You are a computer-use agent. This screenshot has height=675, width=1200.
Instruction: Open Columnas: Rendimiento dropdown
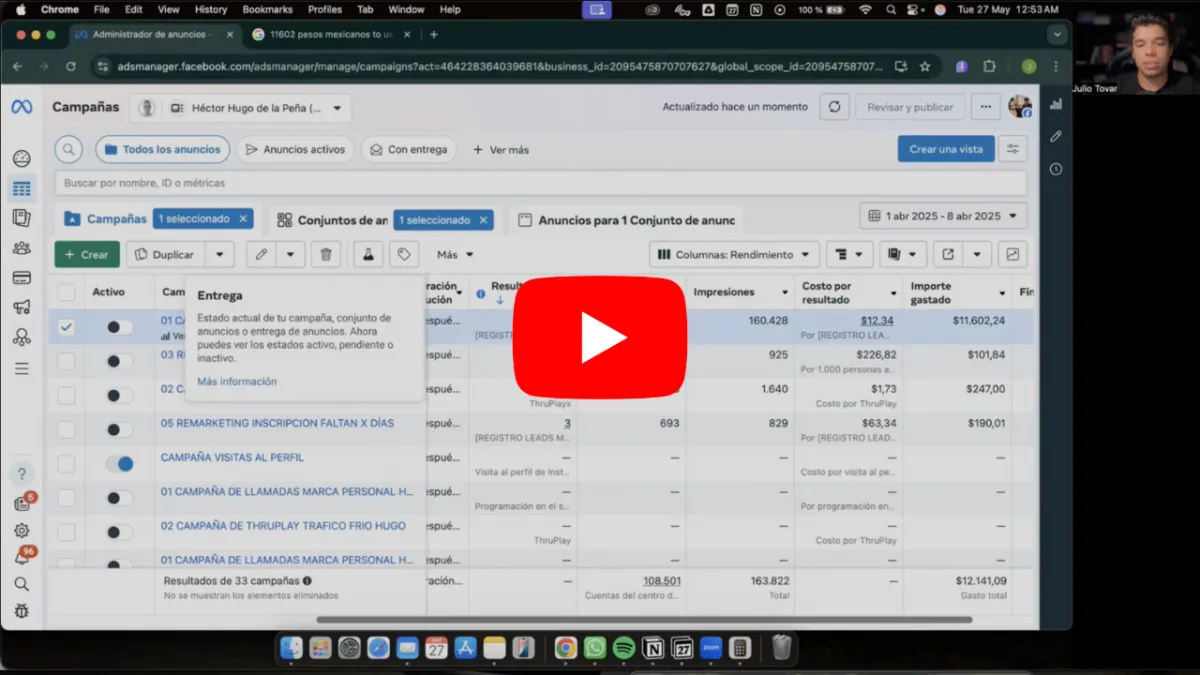click(x=734, y=255)
